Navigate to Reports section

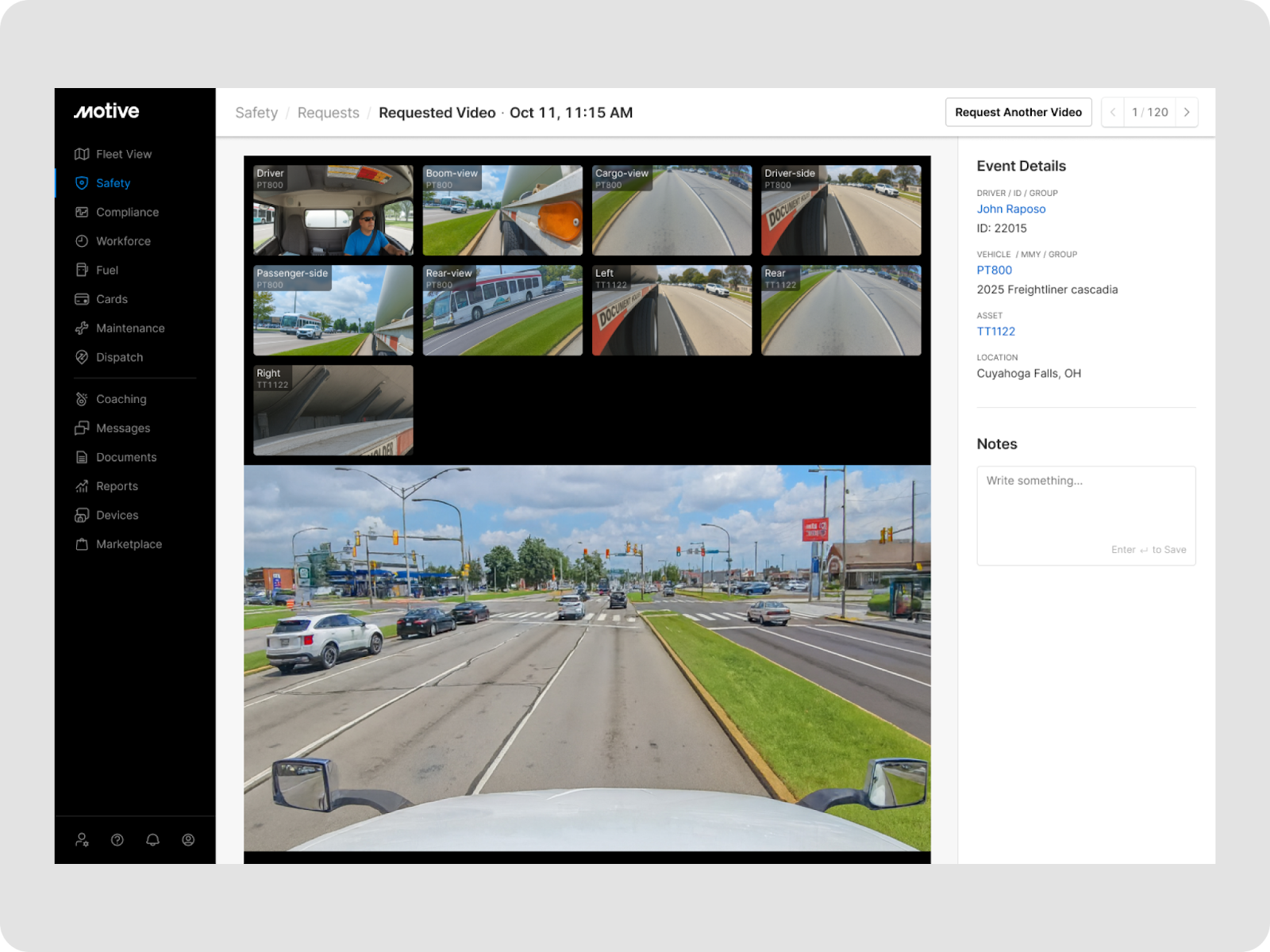pos(117,486)
